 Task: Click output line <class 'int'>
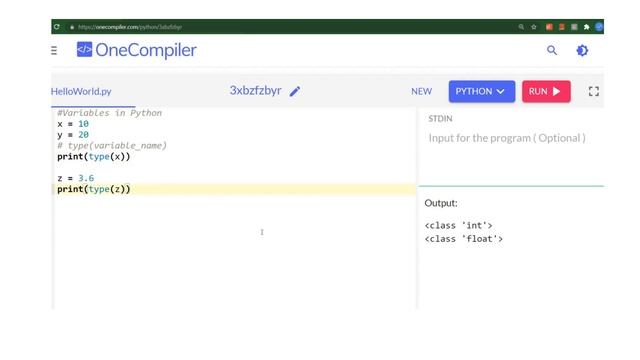click(x=458, y=225)
